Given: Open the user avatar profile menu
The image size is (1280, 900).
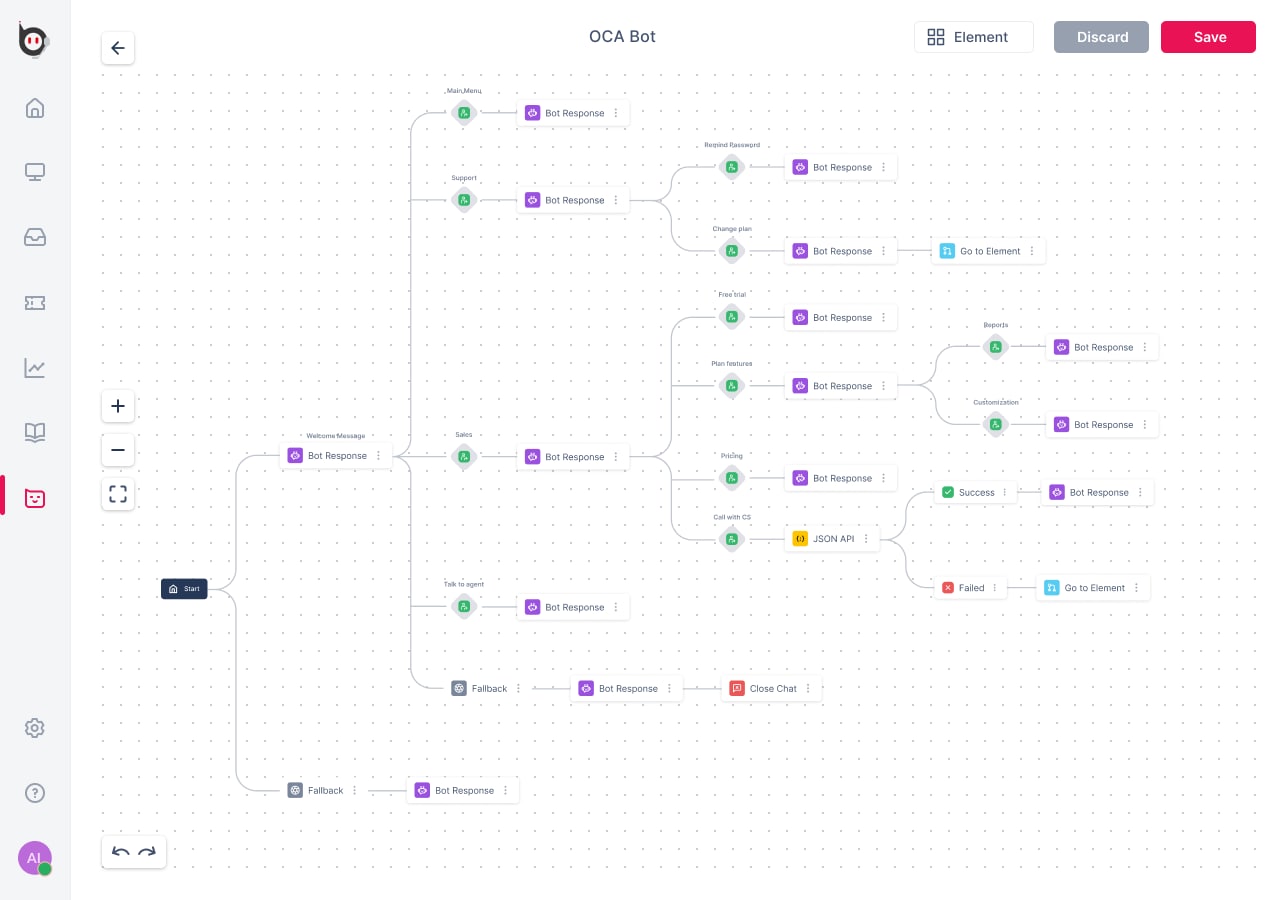Looking at the screenshot, I should tap(35, 858).
